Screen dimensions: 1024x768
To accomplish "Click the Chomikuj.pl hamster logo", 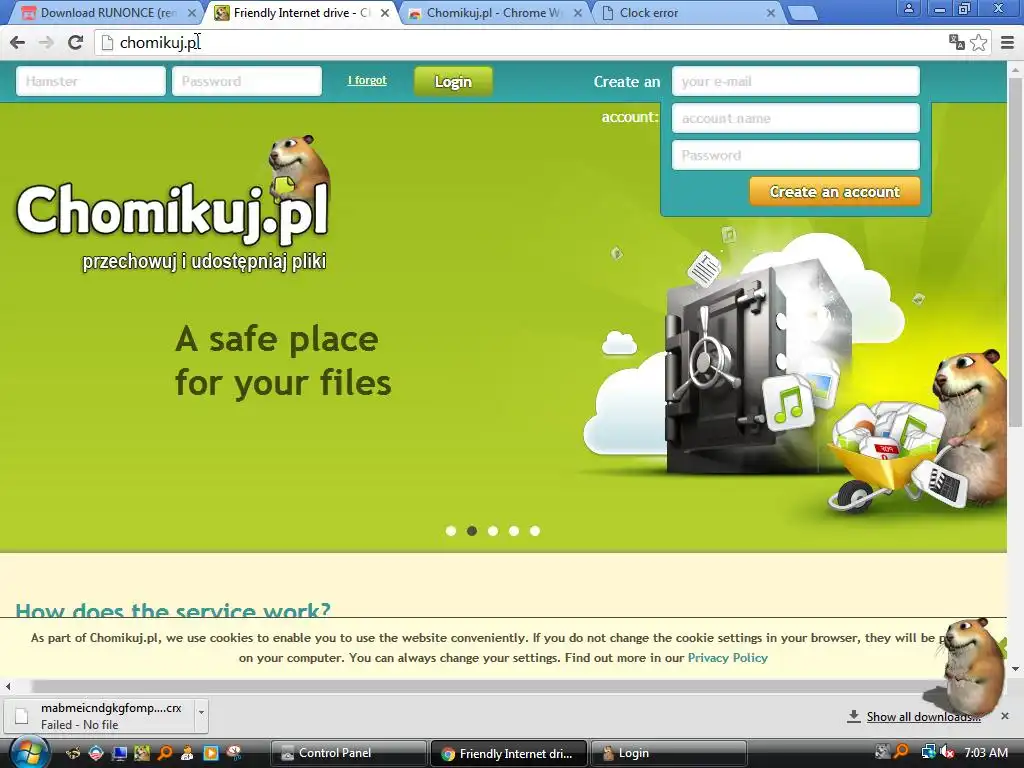I will coord(172,202).
